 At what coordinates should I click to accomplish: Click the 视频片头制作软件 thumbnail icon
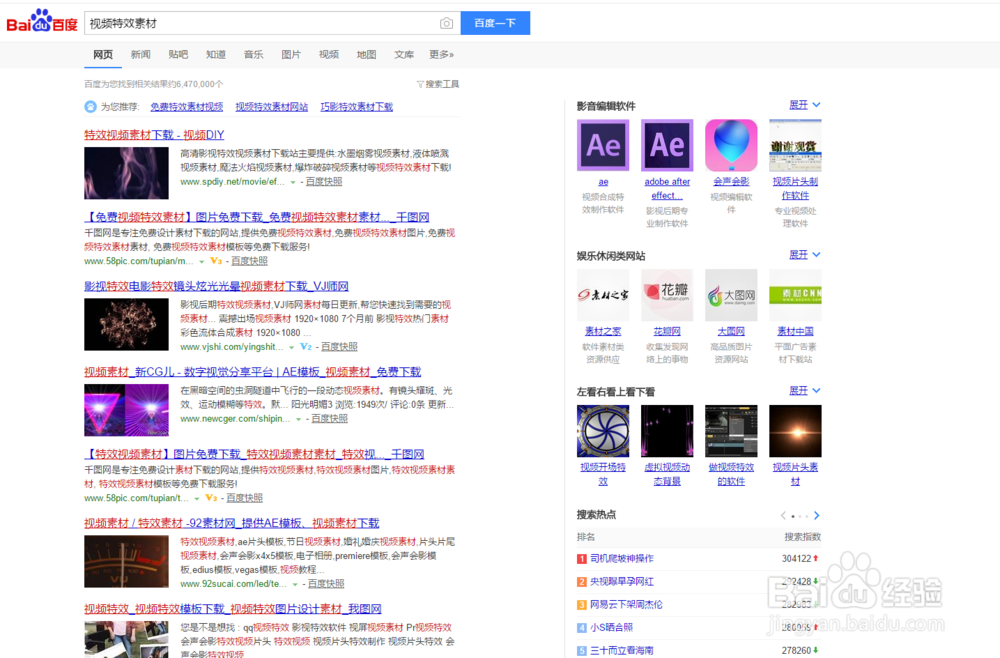(x=795, y=147)
